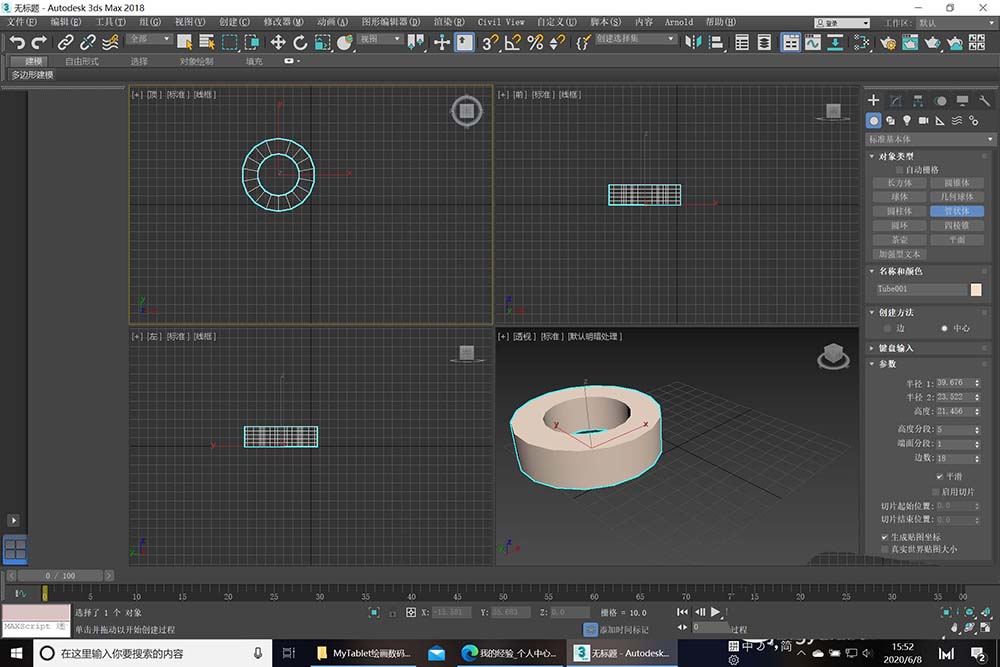
Task: Expand the 键盘输入 rollout
Action: 896,348
